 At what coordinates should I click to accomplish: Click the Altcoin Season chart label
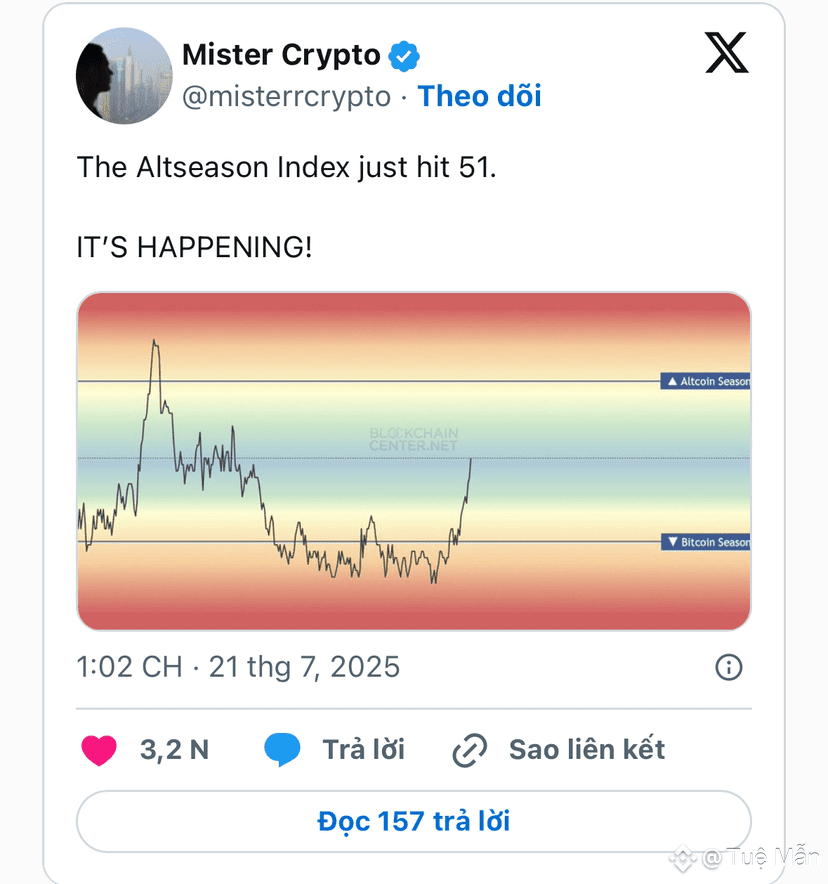706,381
